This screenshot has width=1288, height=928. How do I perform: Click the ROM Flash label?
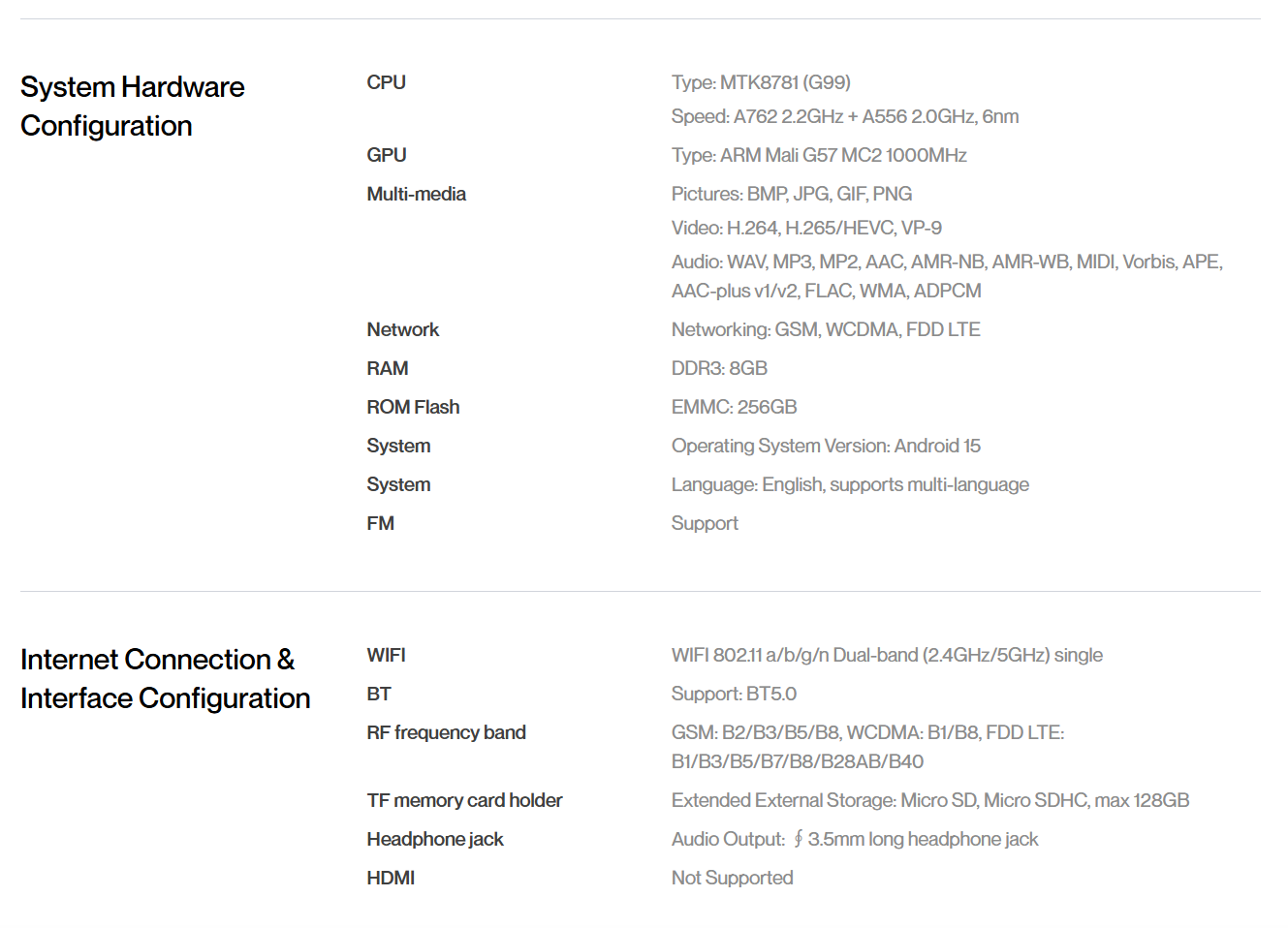pos(413,408)
